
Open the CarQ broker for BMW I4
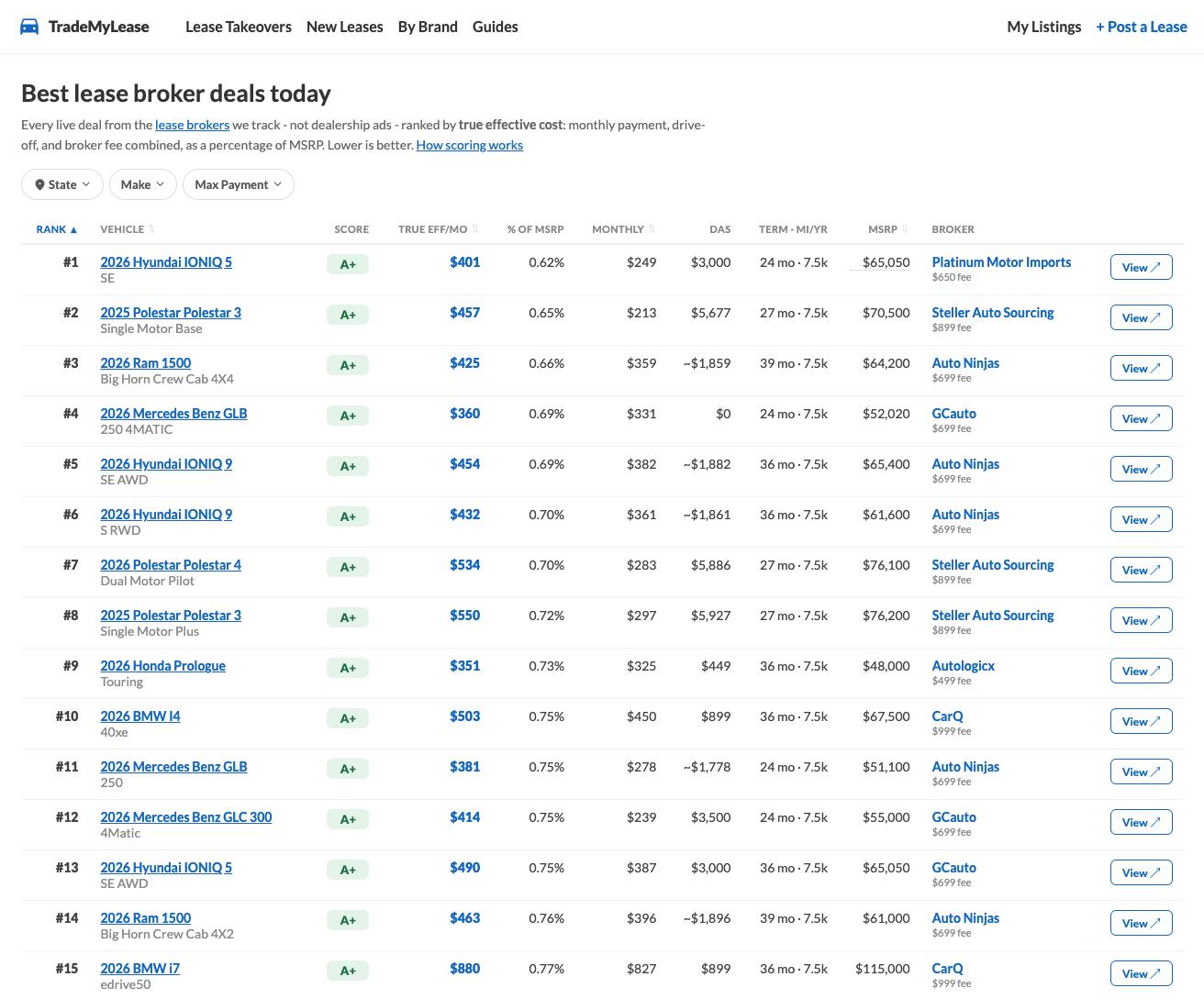pyautogui.click(x=948, y=716)
